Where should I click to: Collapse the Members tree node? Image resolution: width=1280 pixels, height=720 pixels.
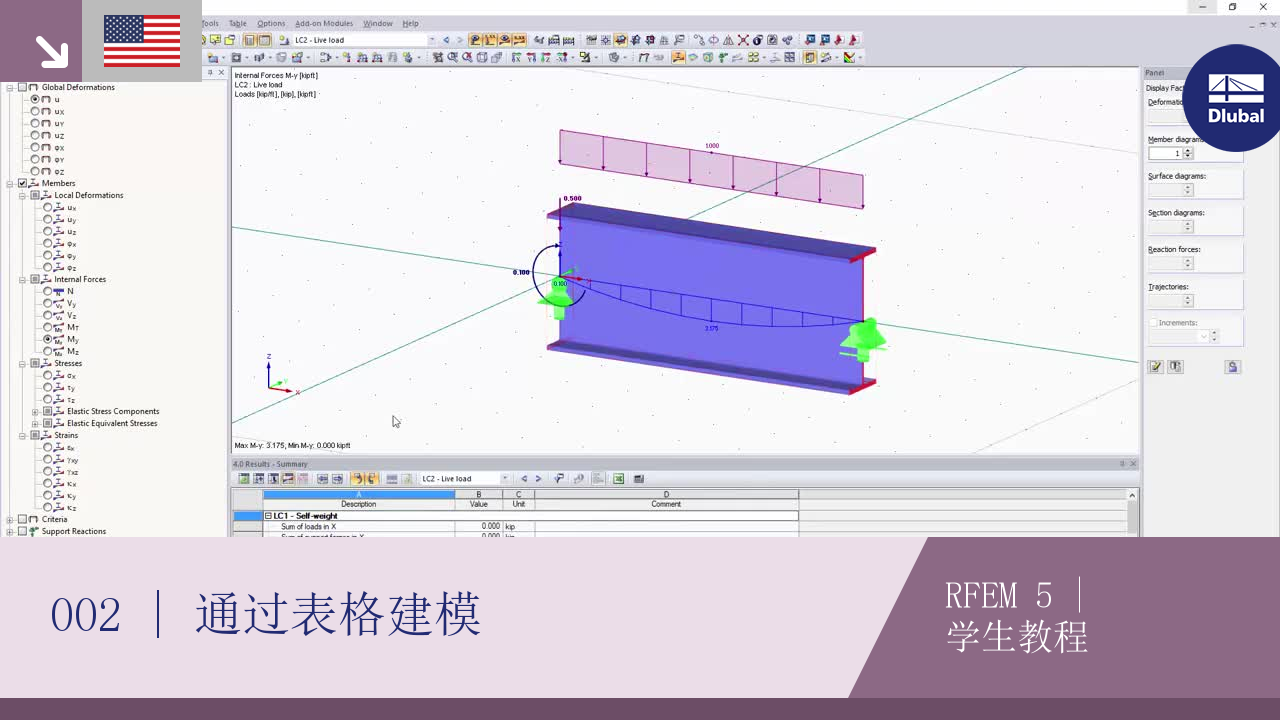coord(10,183)
